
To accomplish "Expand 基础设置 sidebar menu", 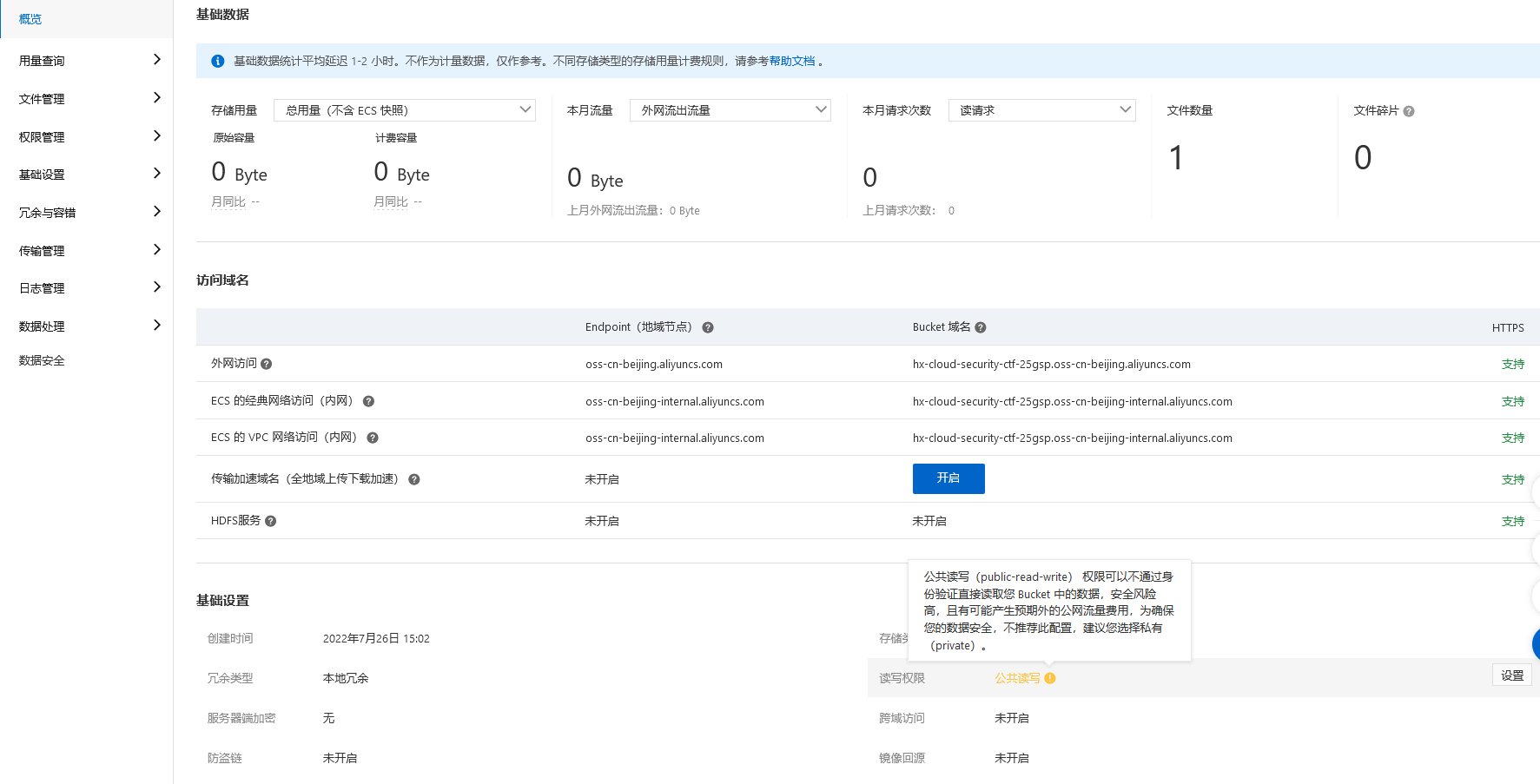I will [x=87, y=174].
